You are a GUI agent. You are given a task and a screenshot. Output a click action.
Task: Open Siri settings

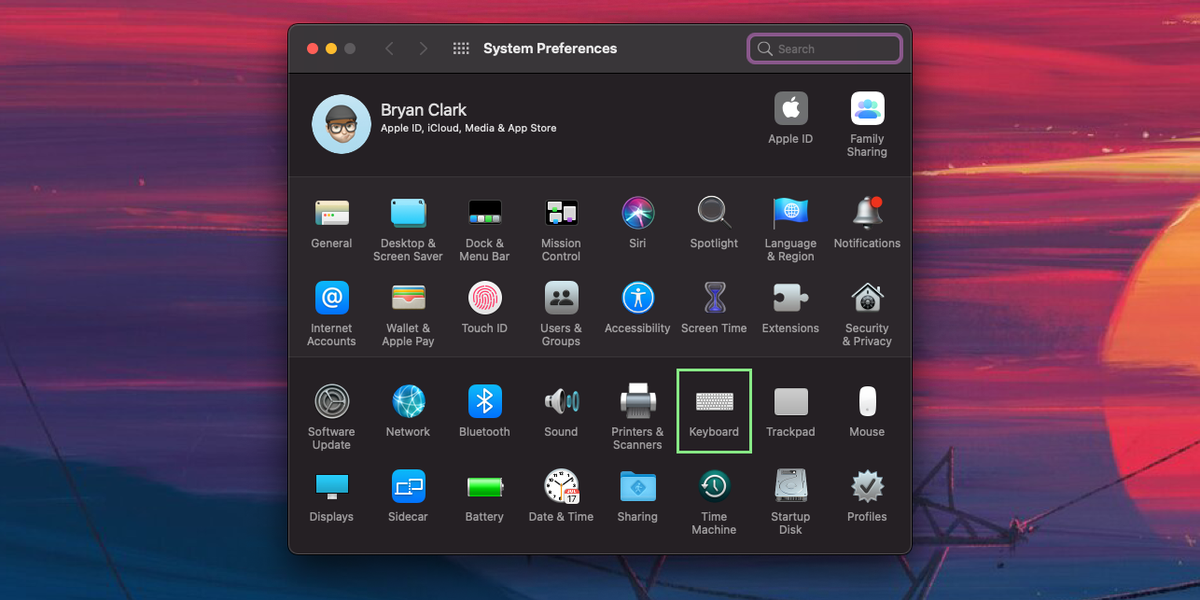pyautogui.click(x=637, y=214)
